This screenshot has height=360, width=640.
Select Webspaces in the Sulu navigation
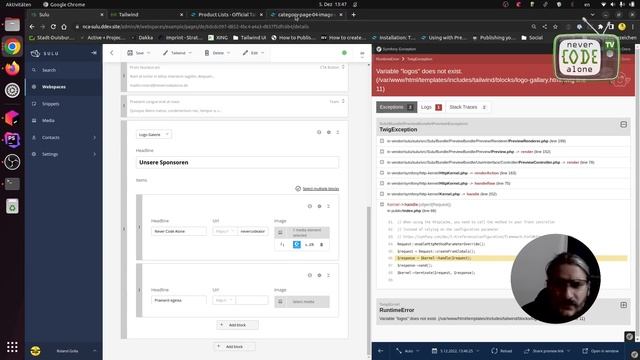tap(53, 87)
